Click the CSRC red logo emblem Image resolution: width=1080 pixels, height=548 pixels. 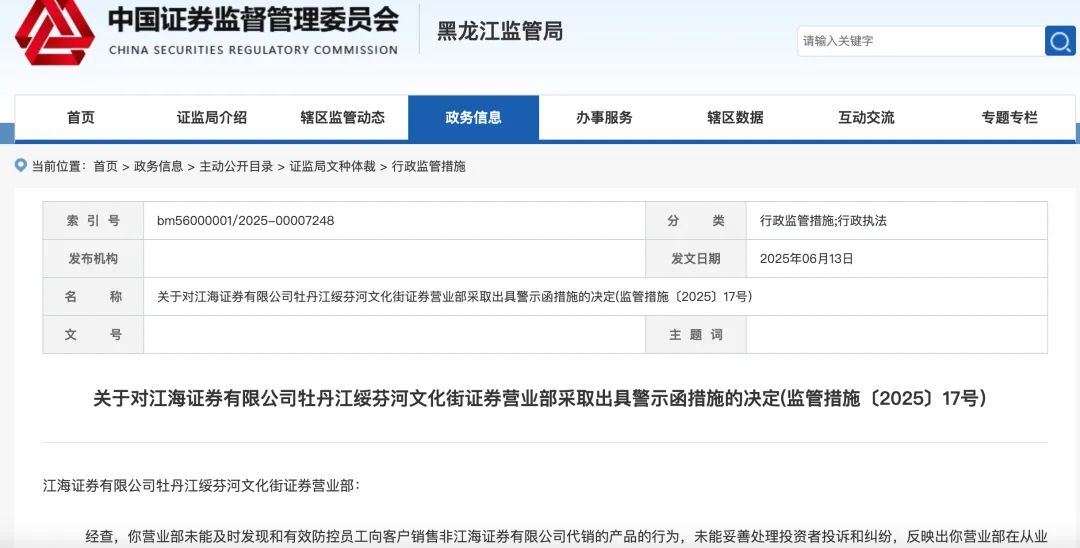coord(54,32)
